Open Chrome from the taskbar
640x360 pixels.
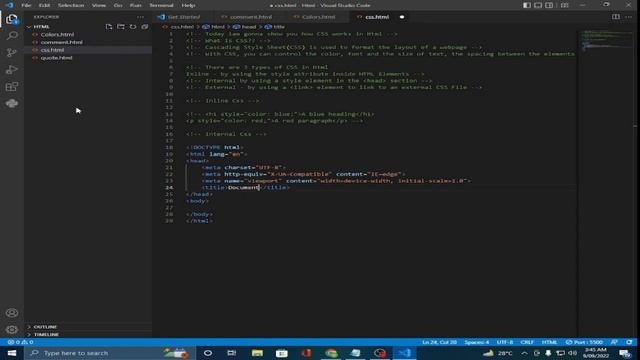[331, 353]
